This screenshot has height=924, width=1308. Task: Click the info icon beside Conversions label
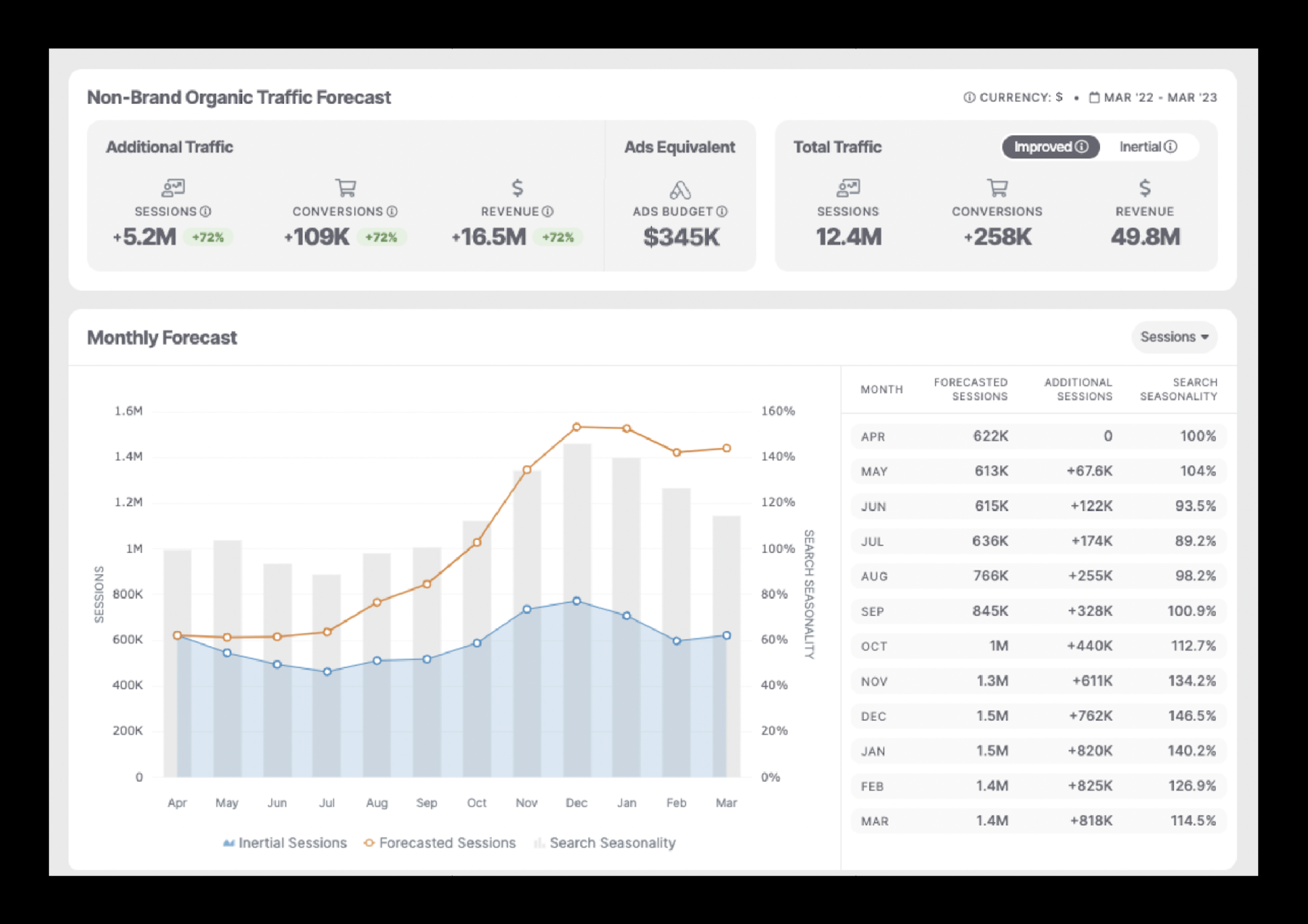click(x=392, y=211)
